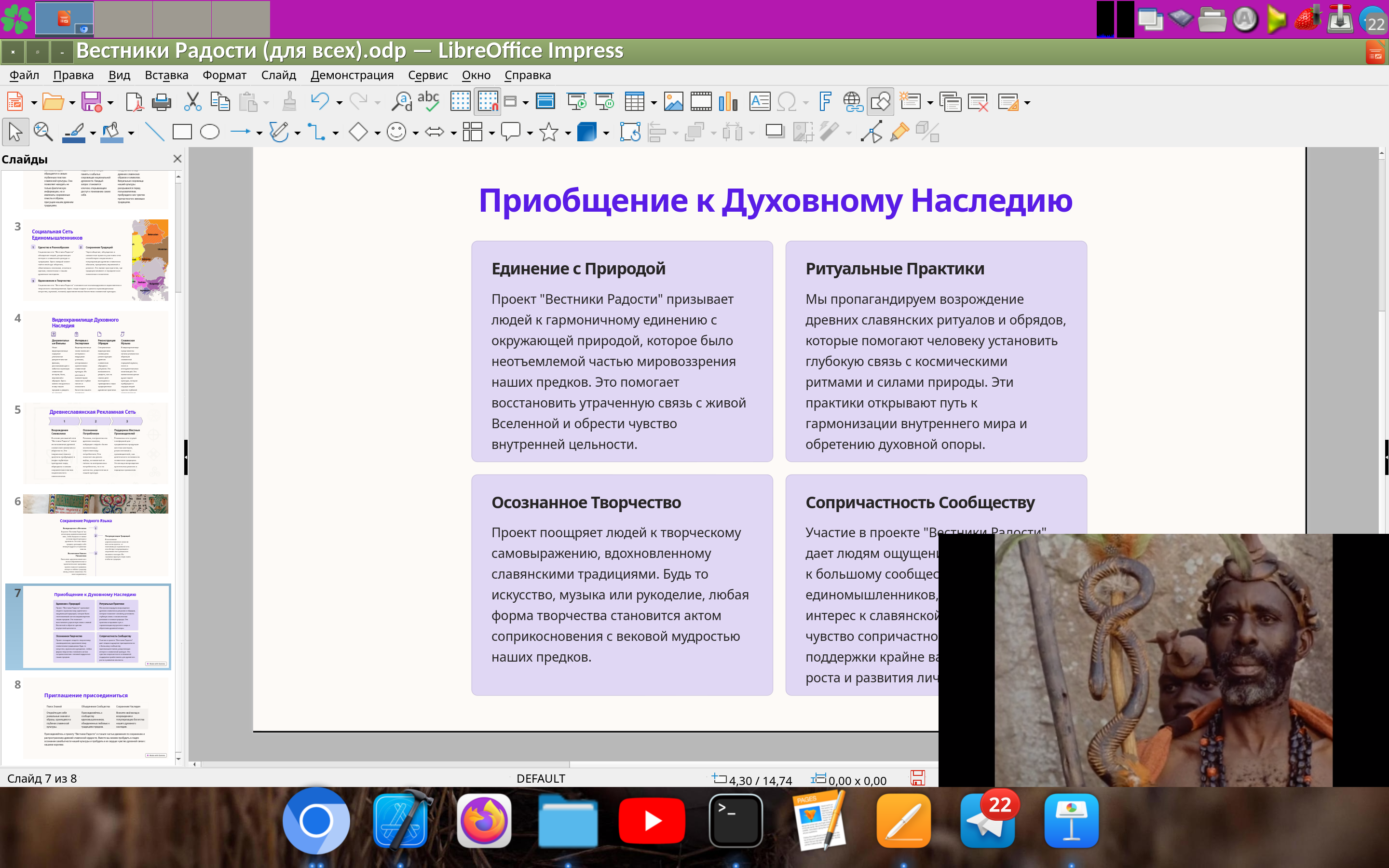Expand the Save options dropdown arrow
This screenshot has height=868, width=1389.
pyautogui.click(x=110, y=103)
